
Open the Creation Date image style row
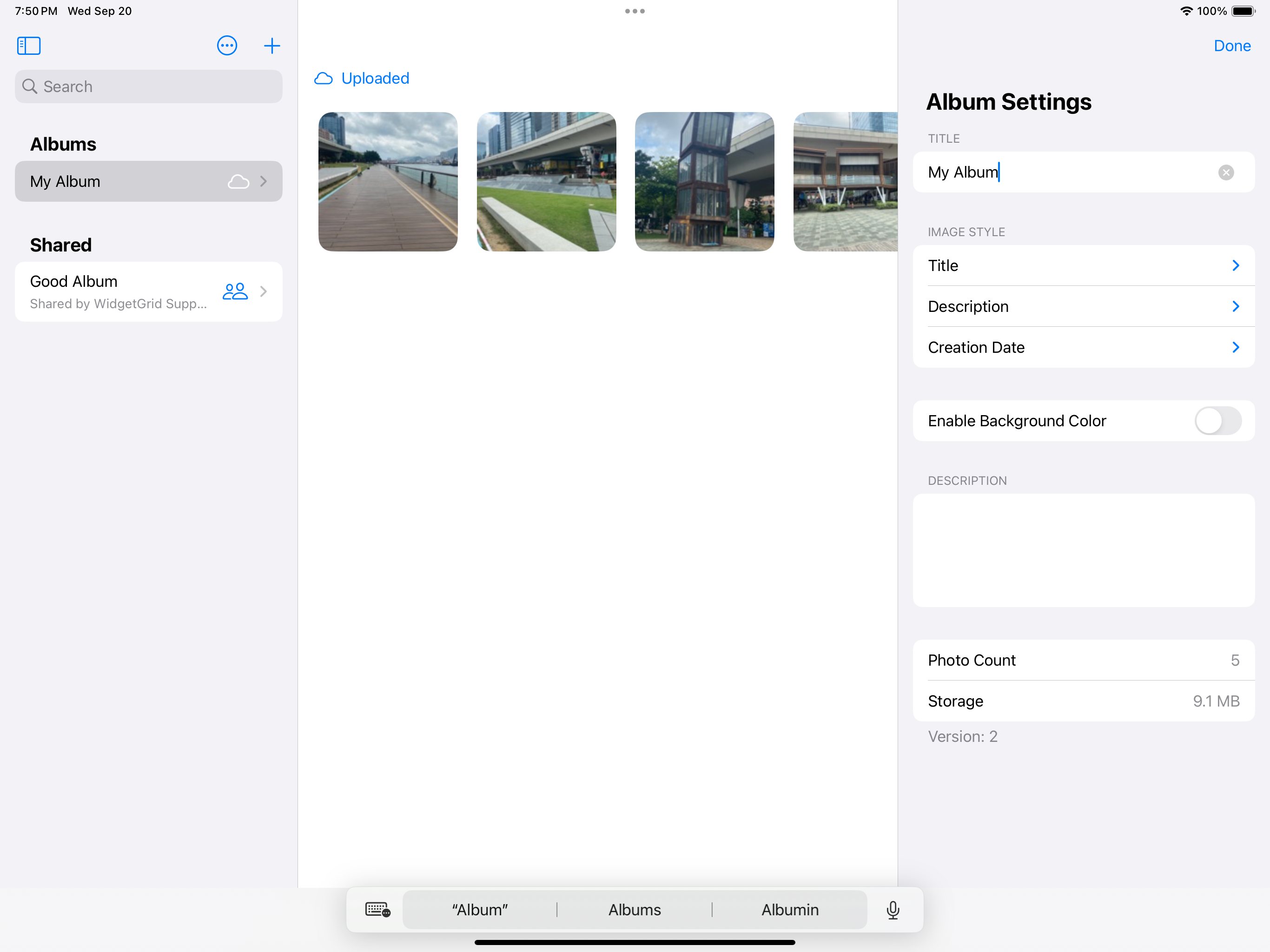(1084, 347)
